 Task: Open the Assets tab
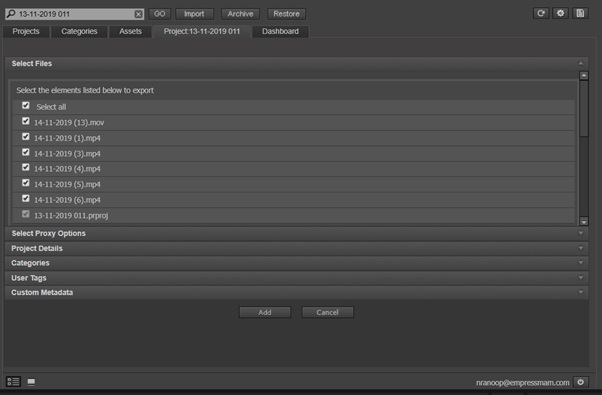(130, 31)
